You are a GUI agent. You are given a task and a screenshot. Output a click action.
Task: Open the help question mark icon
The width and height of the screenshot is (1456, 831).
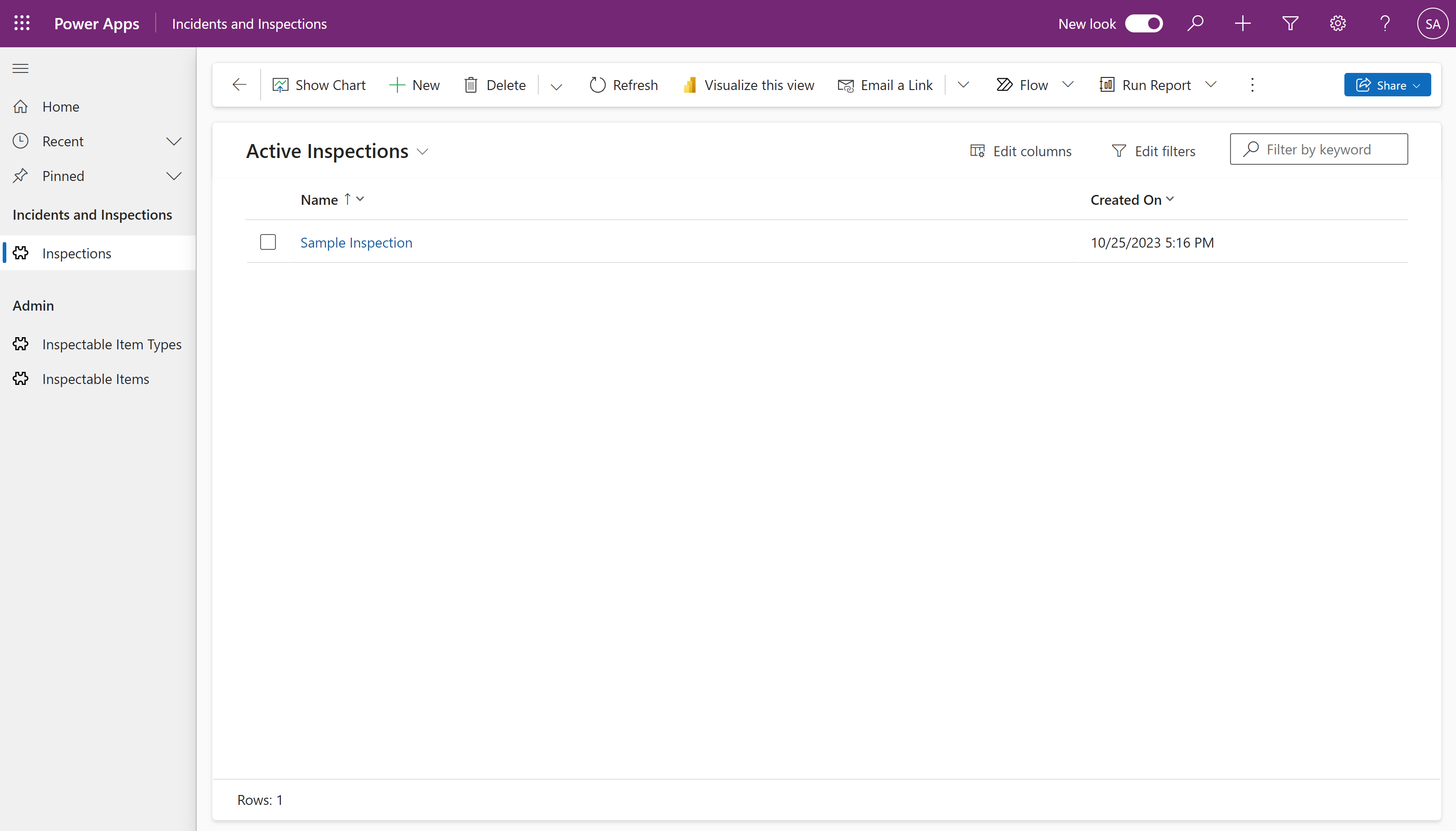coord(1385,23)
